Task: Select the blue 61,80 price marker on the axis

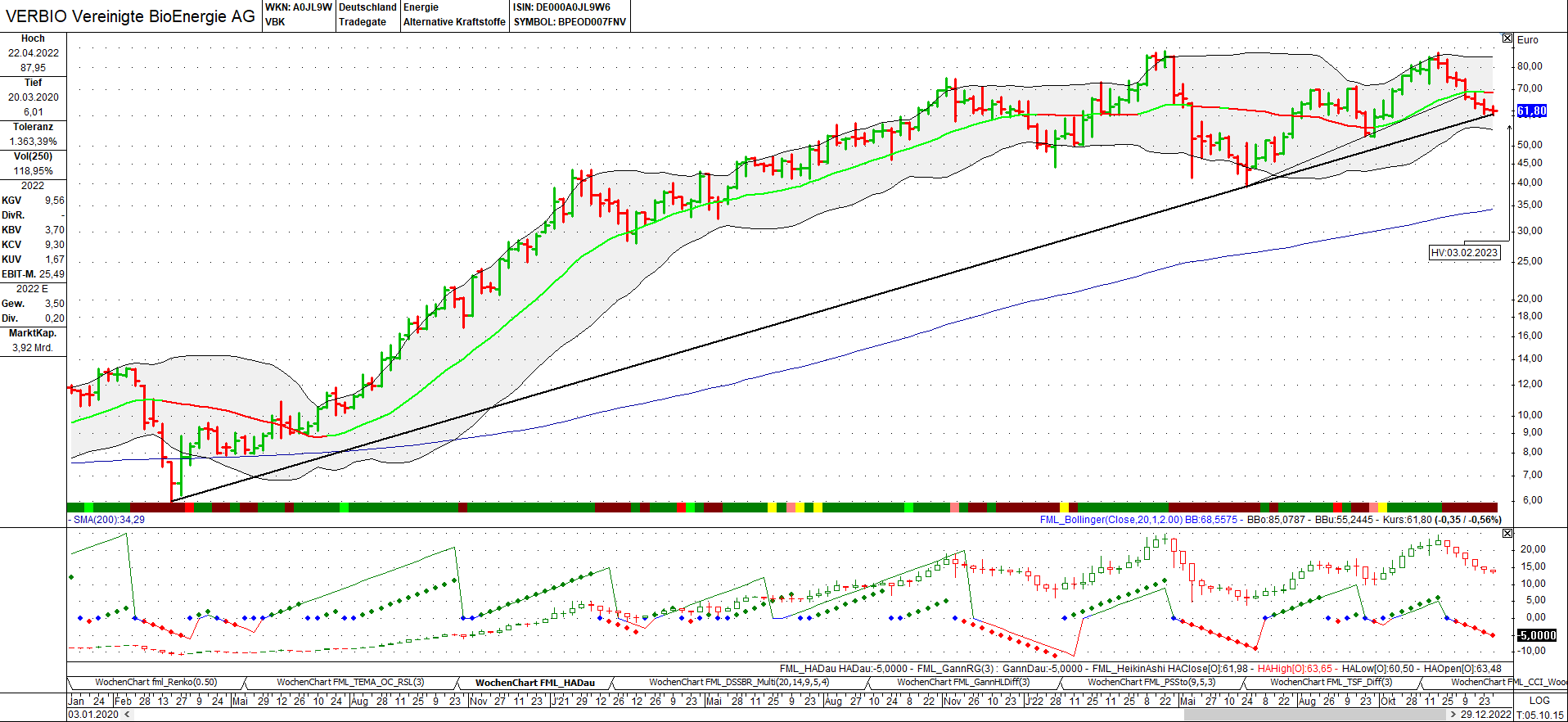Action: (x=1531, y=111)
